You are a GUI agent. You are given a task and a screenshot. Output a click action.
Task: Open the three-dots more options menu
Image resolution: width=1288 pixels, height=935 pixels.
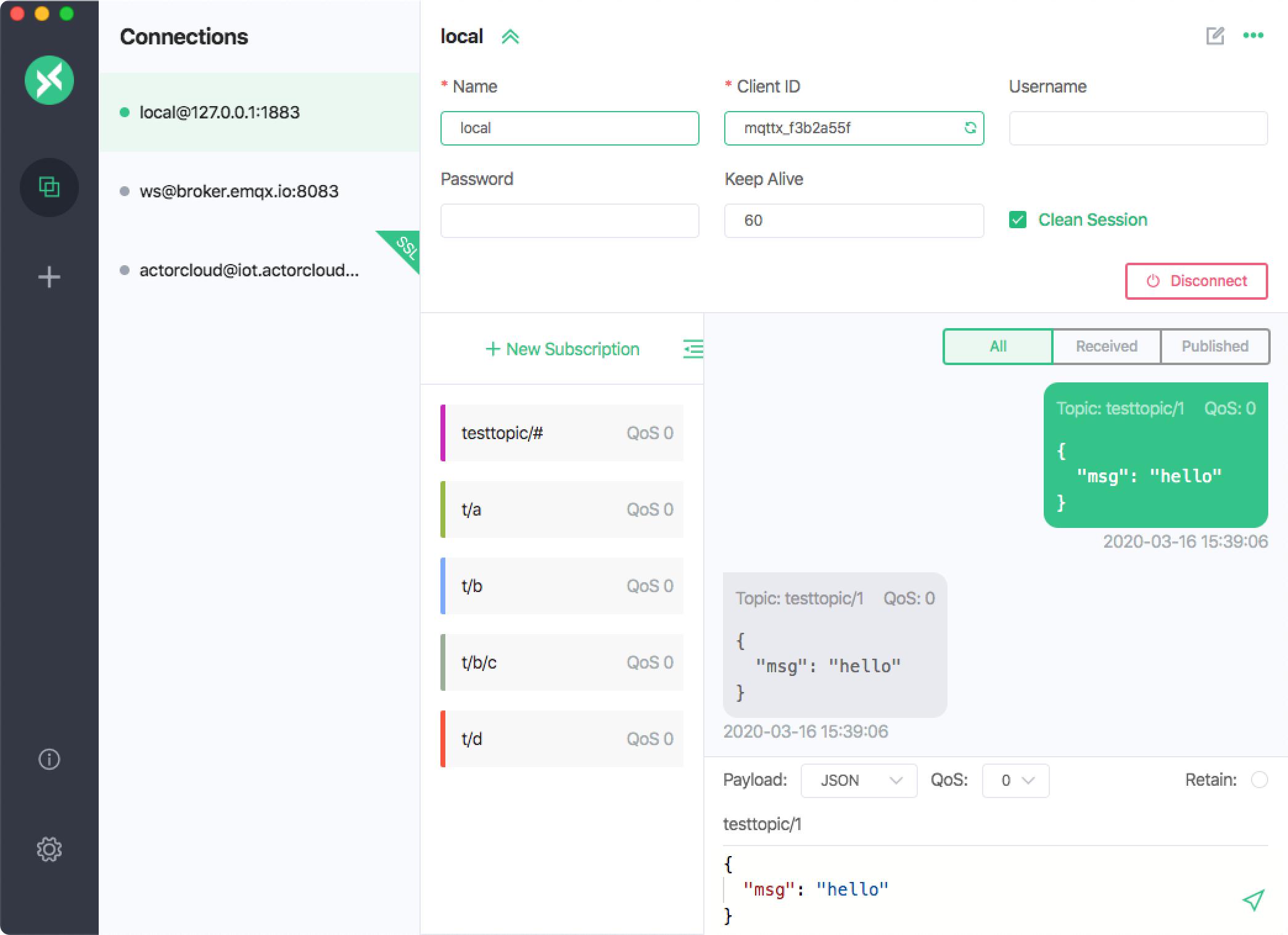tap(1253, 36)
